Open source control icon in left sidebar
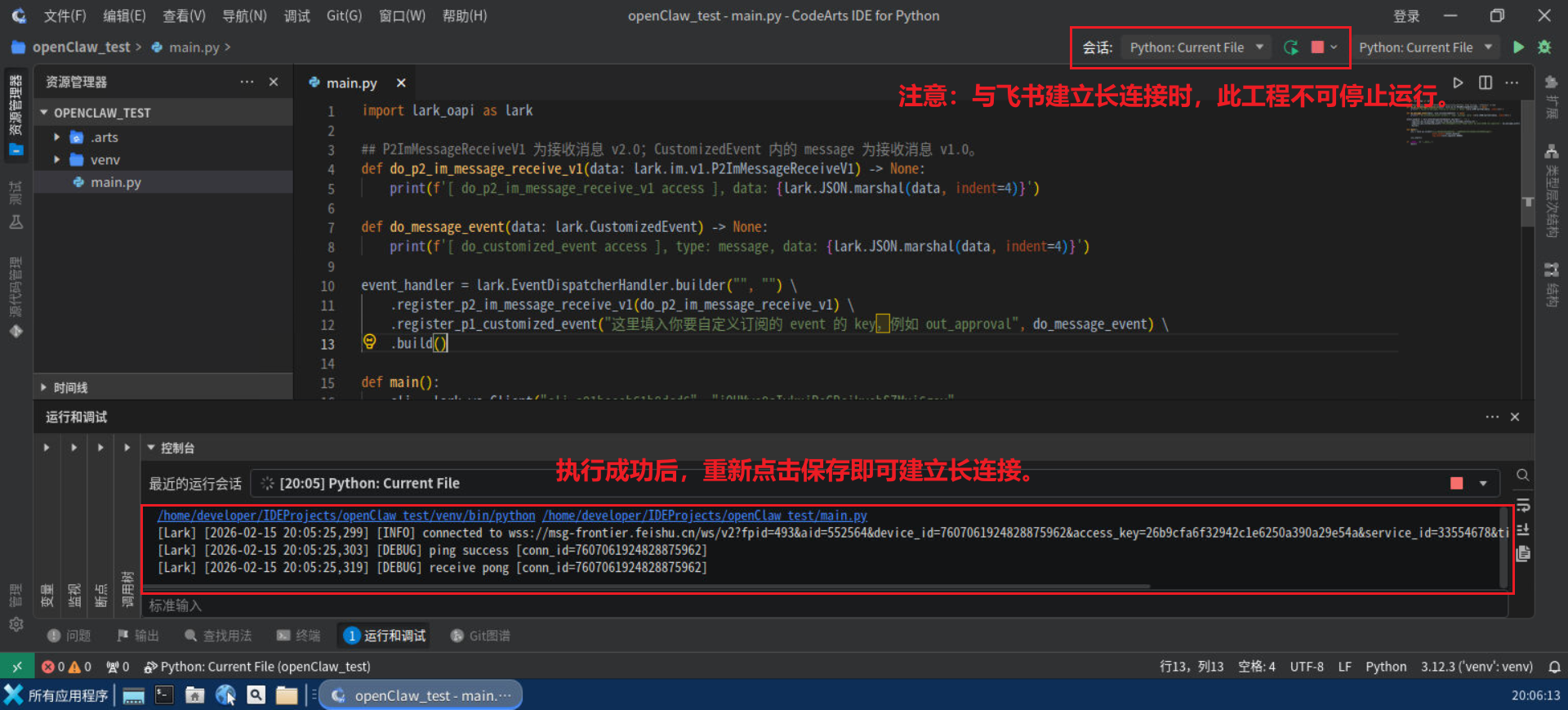Screen dimensions: 1568x710 16,298
